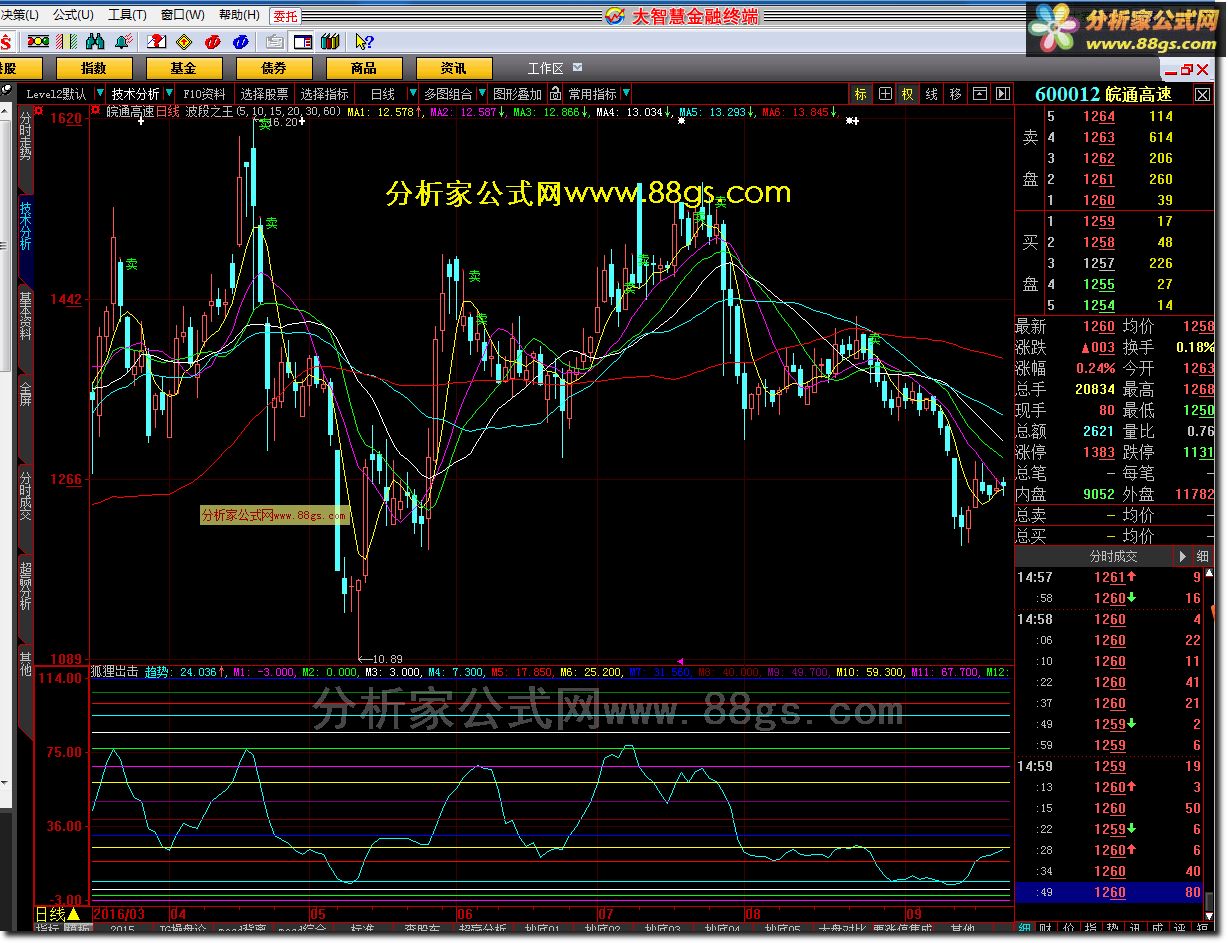1228x943 pixels.
Task: Open the books library toolbar icon
Action: (330, 42)
